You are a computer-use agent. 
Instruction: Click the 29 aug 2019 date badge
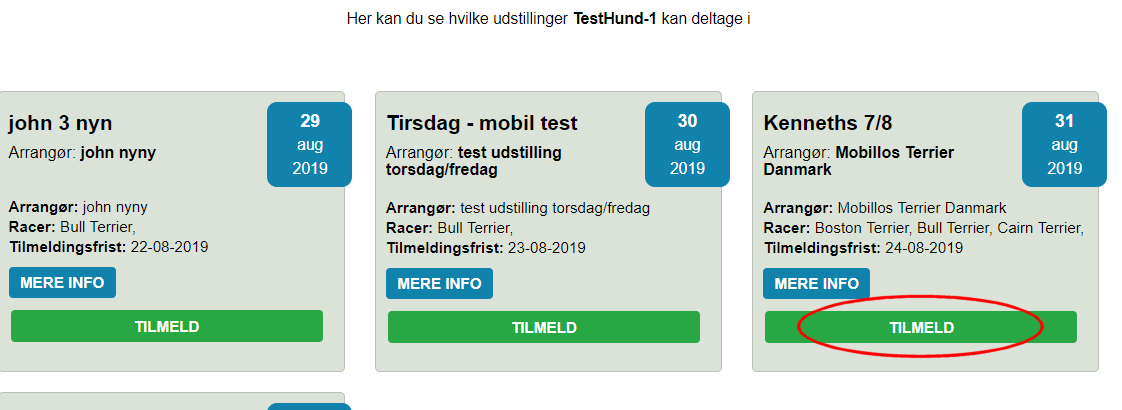point(310,145)
